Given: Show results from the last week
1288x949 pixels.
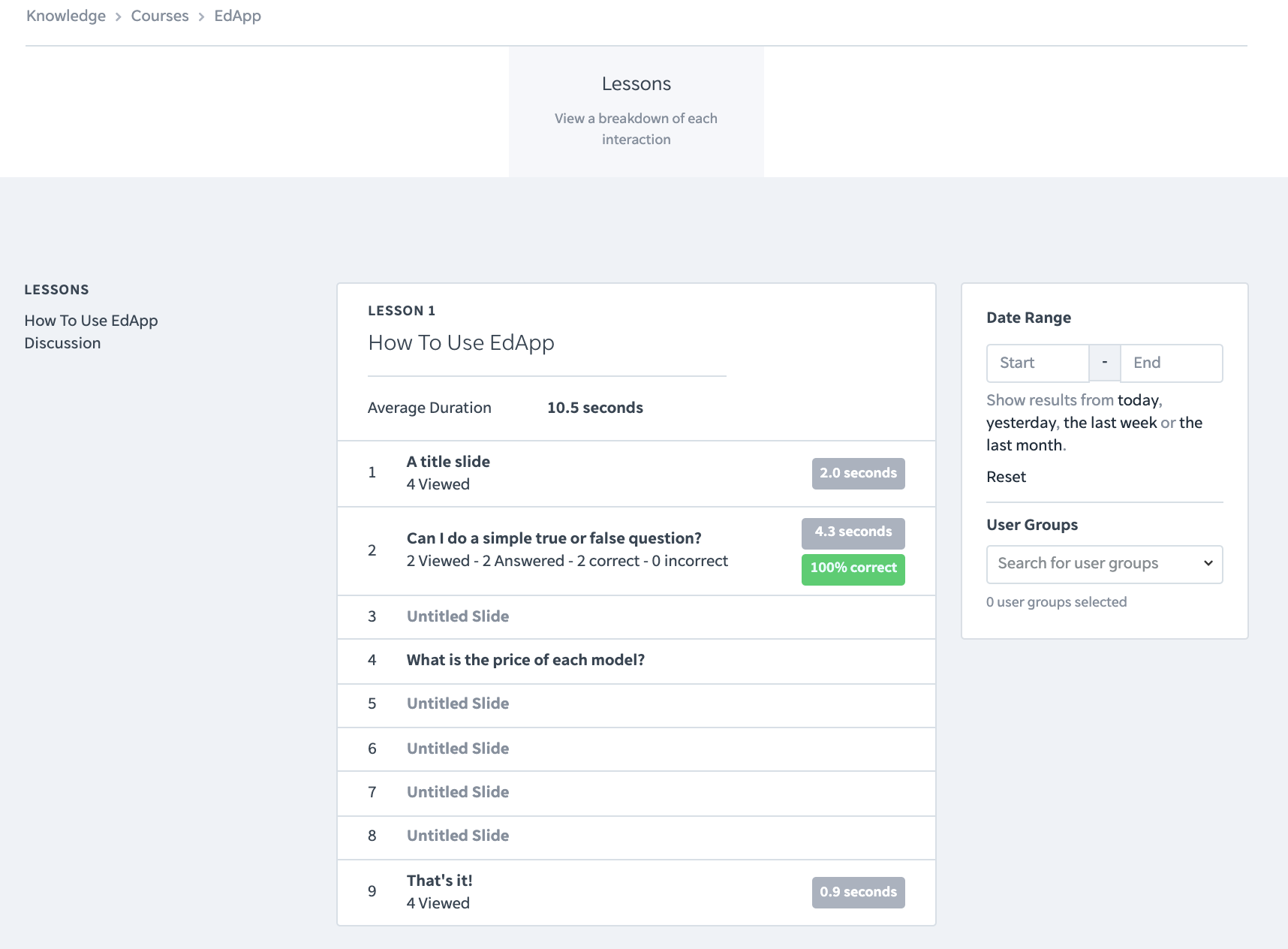Looking at the screenshot, I should point(1110,423).
